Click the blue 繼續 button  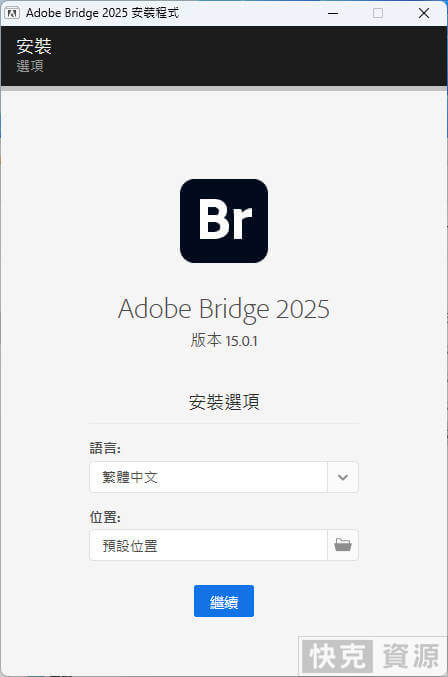(224, 601)
